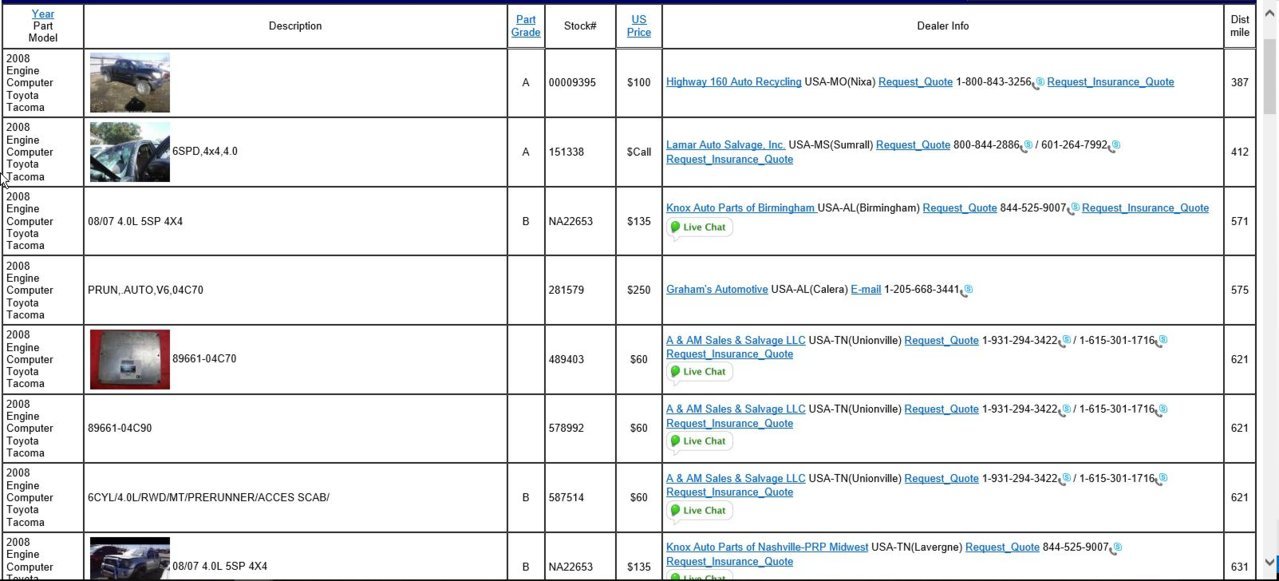1279x581 pixels.
Task: Request quote from Knox Auto Parts of Birmingham
Action: (960, 208)
